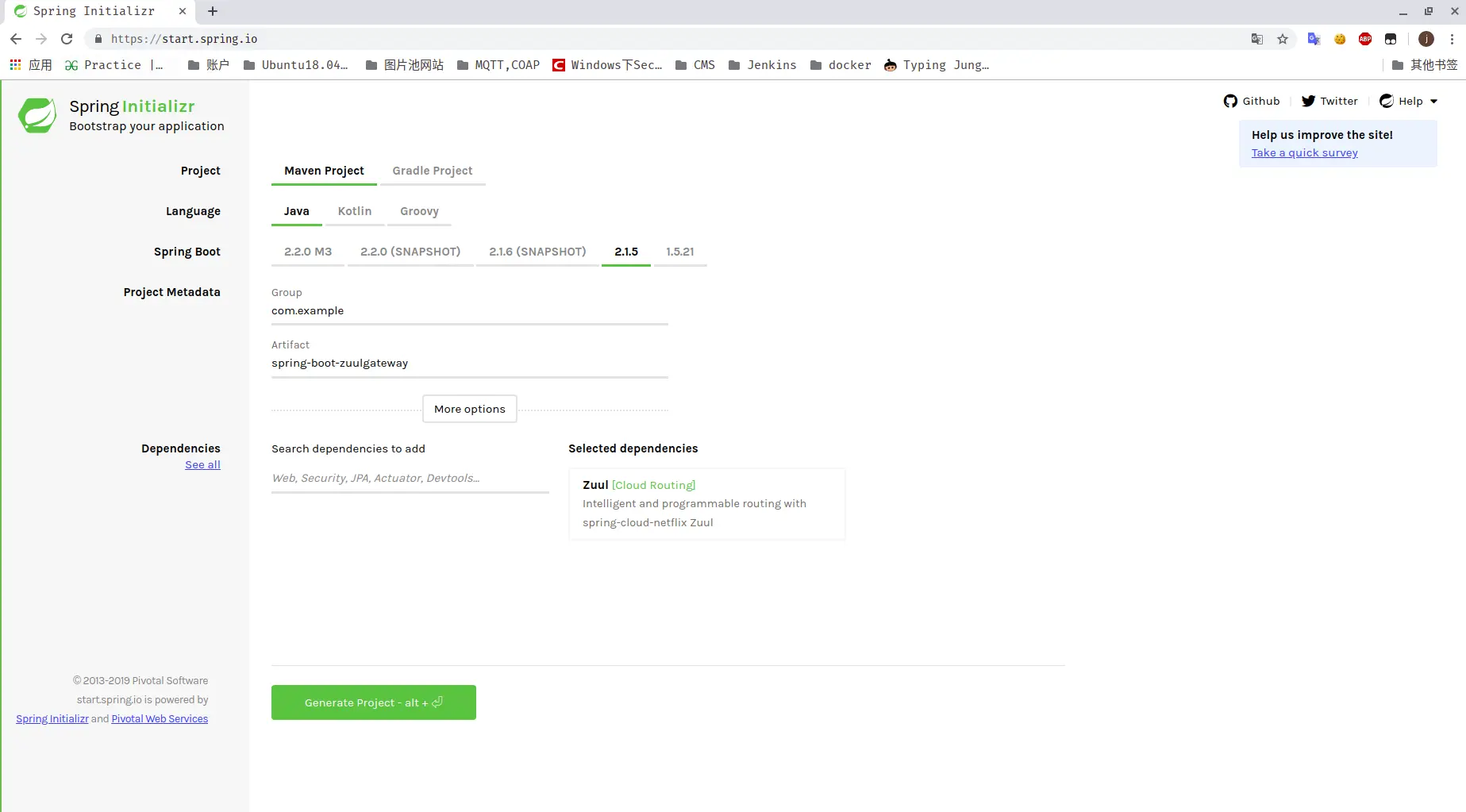Open Spring Initializr footer link

pos(52,719)
